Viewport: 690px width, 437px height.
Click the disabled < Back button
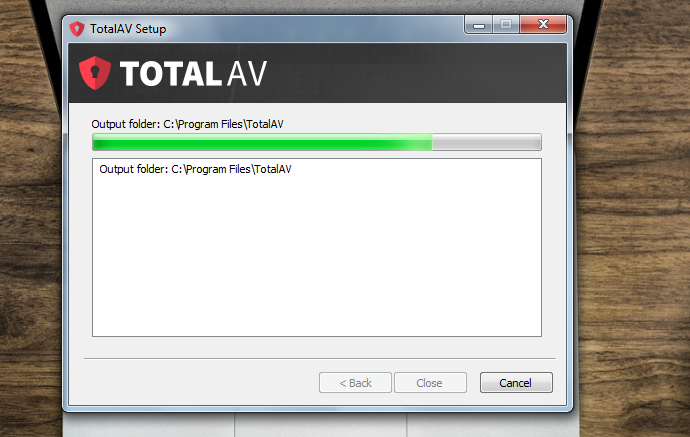click(x=355, y=383)
